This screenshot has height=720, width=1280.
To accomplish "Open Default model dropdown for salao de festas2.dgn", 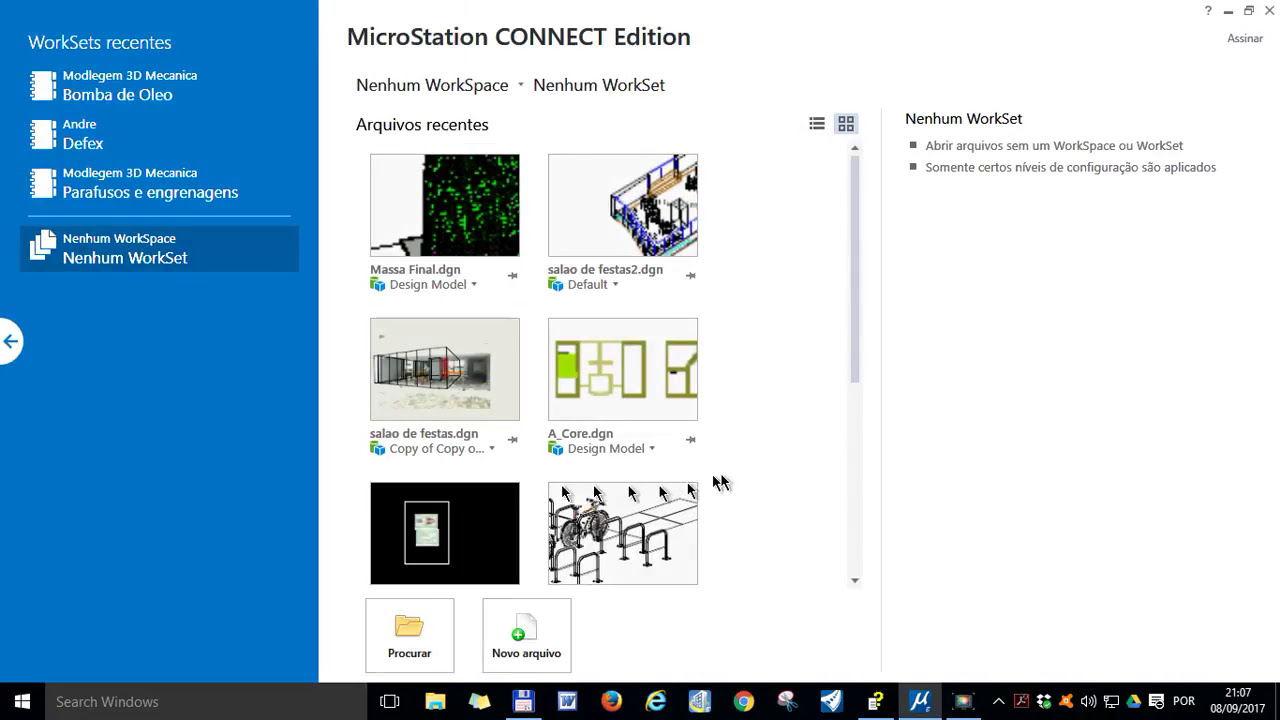I will (x=615, y=285).
